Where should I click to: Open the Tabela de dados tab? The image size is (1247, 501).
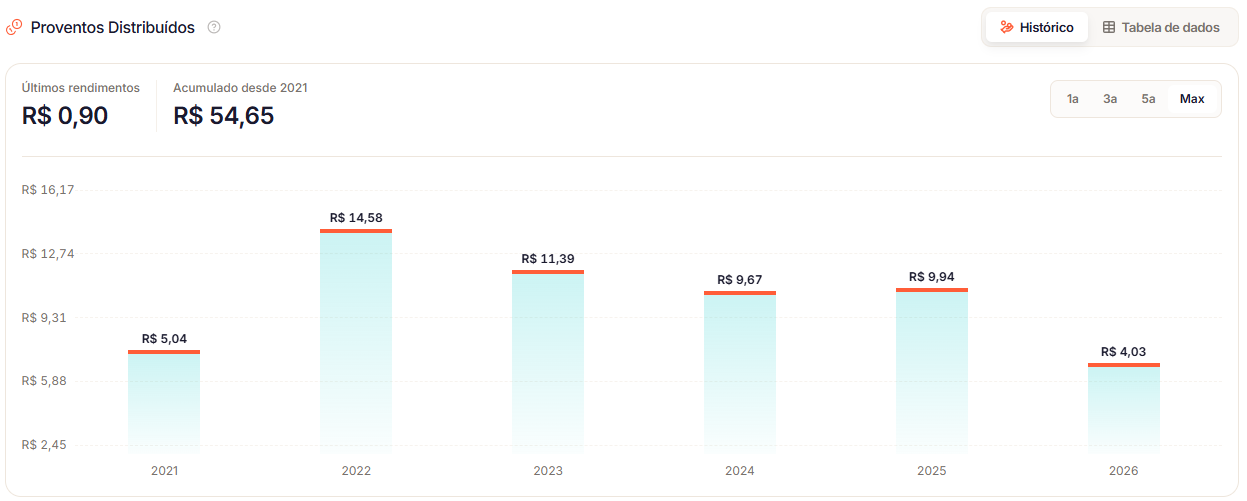click(1161, 27)
